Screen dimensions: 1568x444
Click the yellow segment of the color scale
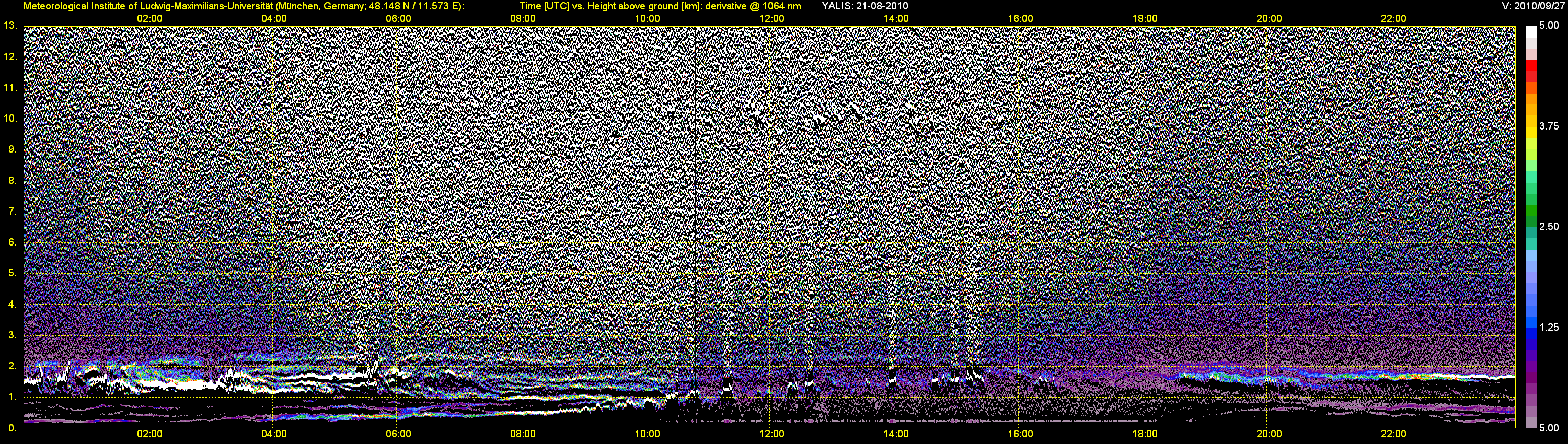tap(1531, 132)
